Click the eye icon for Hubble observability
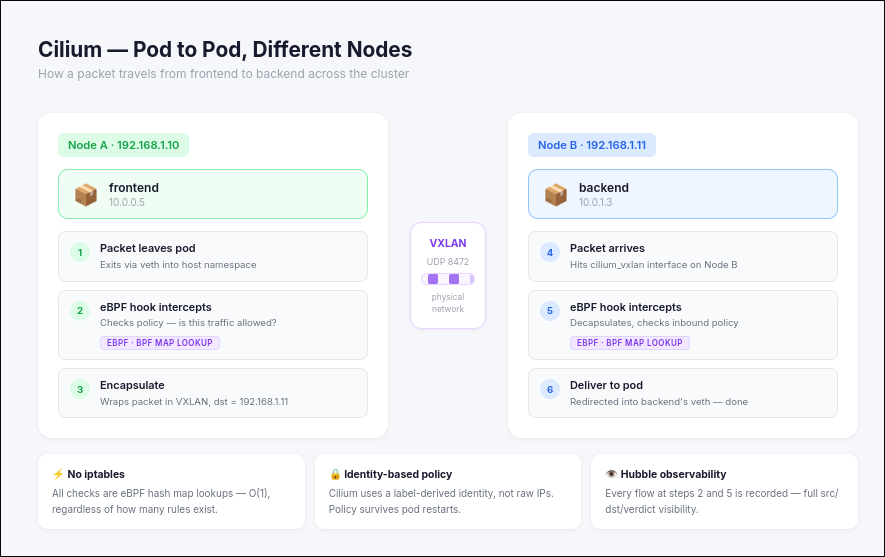Image resolution: width=885 pixels, height=557 pixels. 612,474
